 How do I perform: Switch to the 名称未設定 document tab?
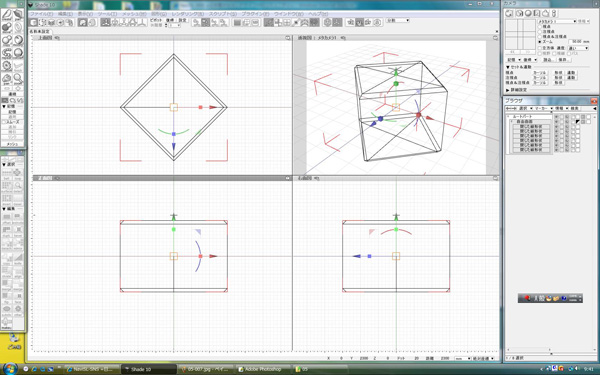pos(40,31)
